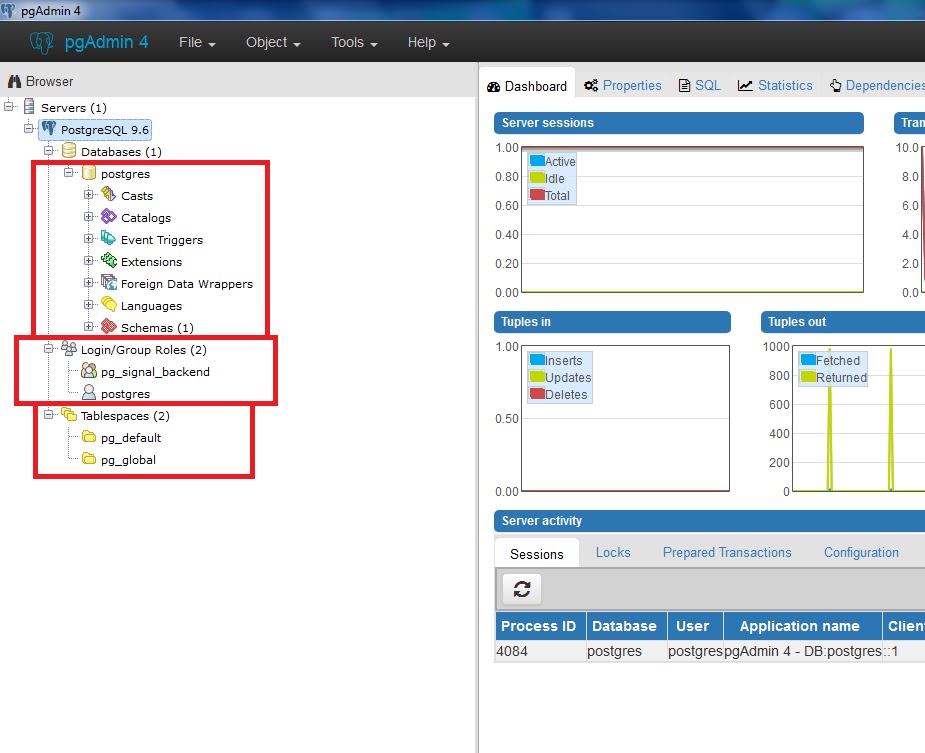Switch to the Locks tab
925x753 pixels.
tap(613, 553)
